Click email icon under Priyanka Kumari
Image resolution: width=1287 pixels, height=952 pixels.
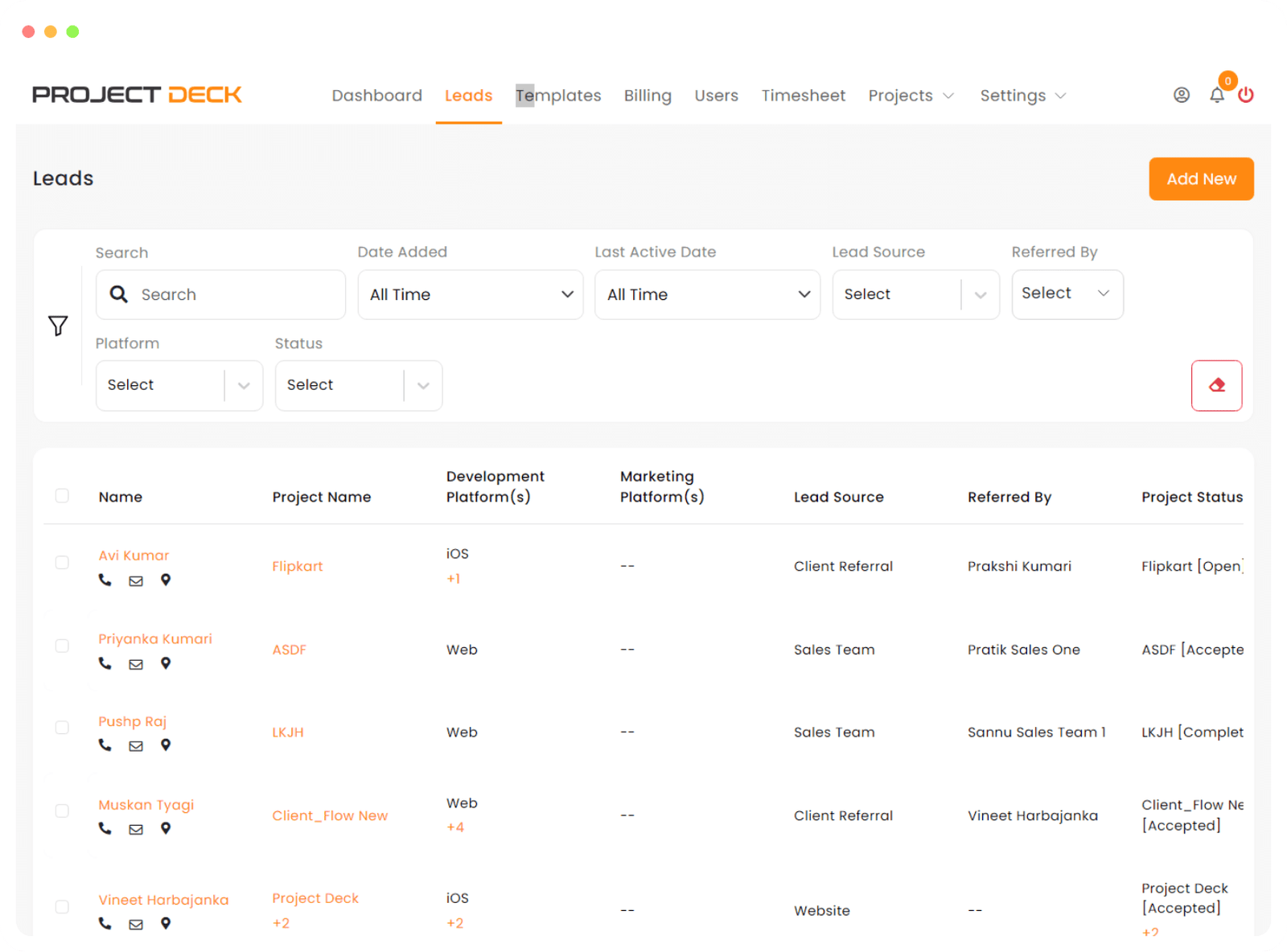click(x=136, y=664)
